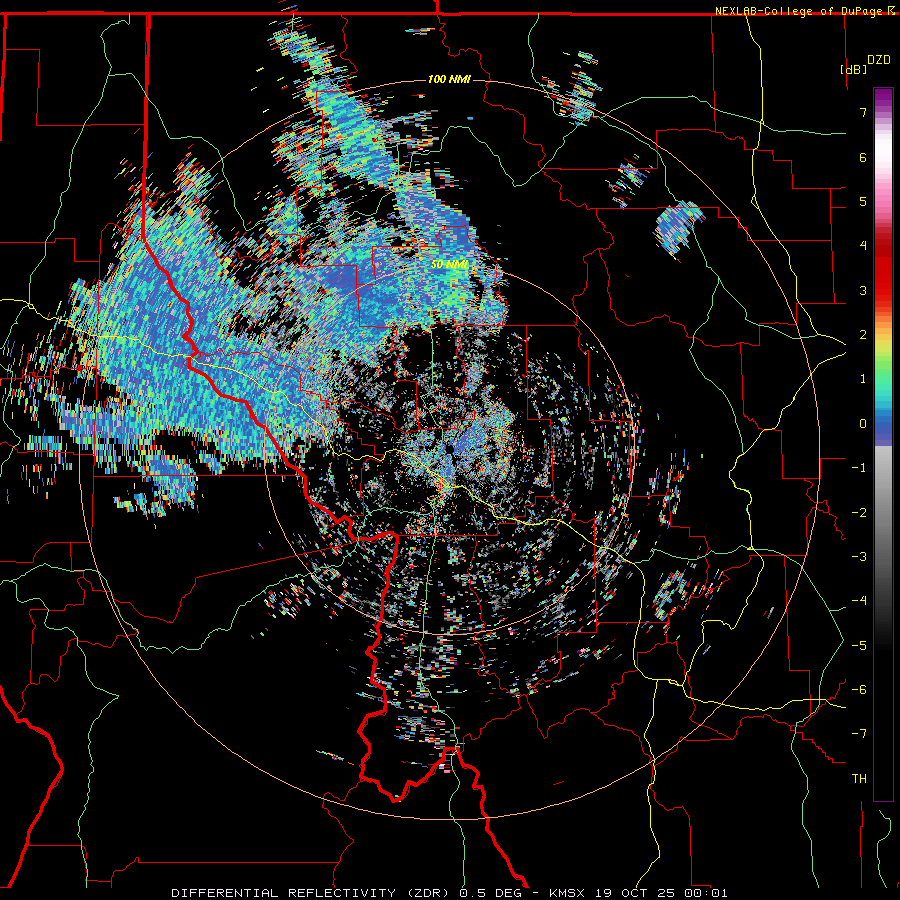
Task: Click the 7 value on the scale
Action: click(863, 112)
